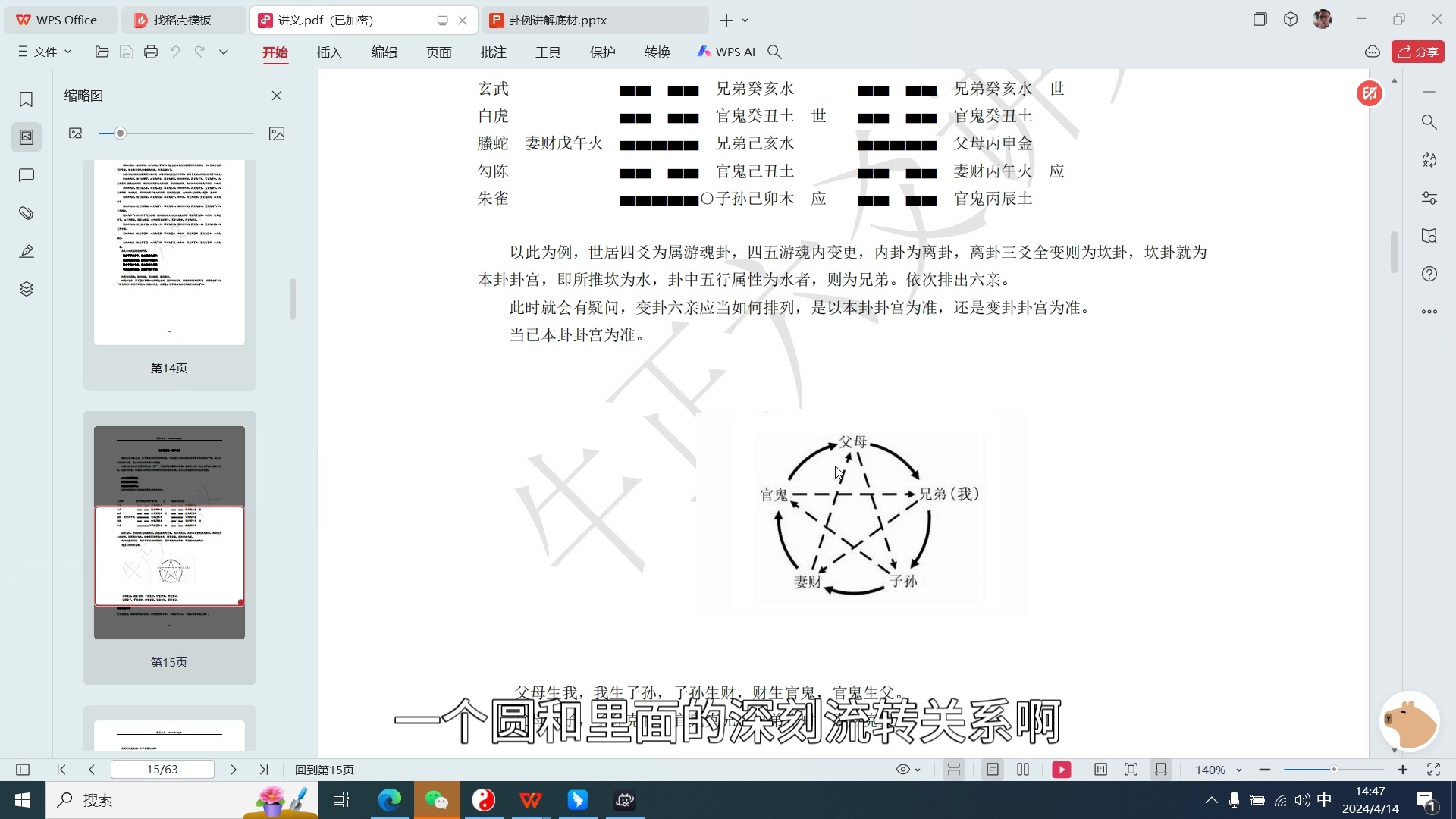Open the attachments paperclip panel

tap(26, 213)
